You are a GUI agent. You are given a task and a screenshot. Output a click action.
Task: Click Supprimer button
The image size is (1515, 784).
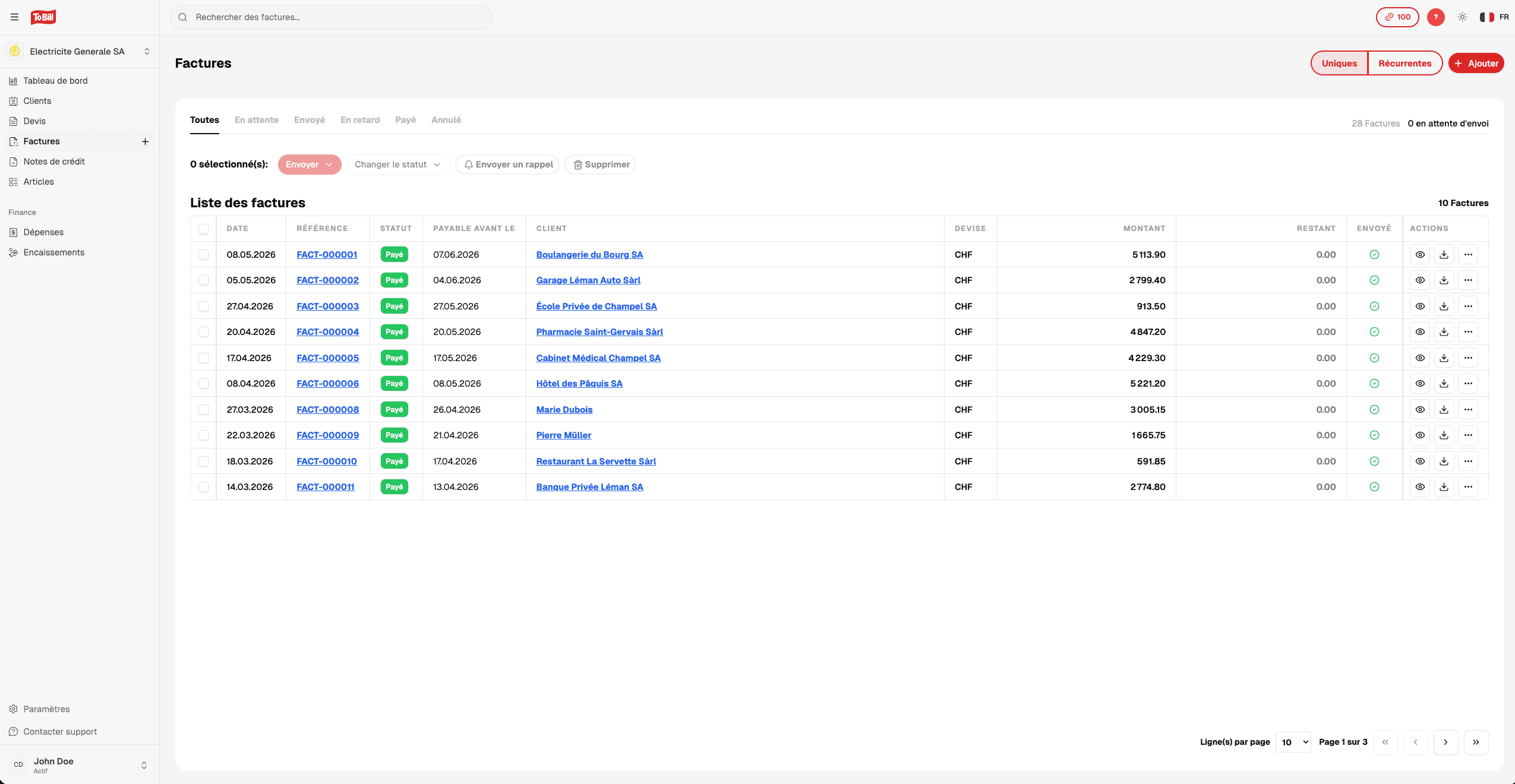[600, 165]
